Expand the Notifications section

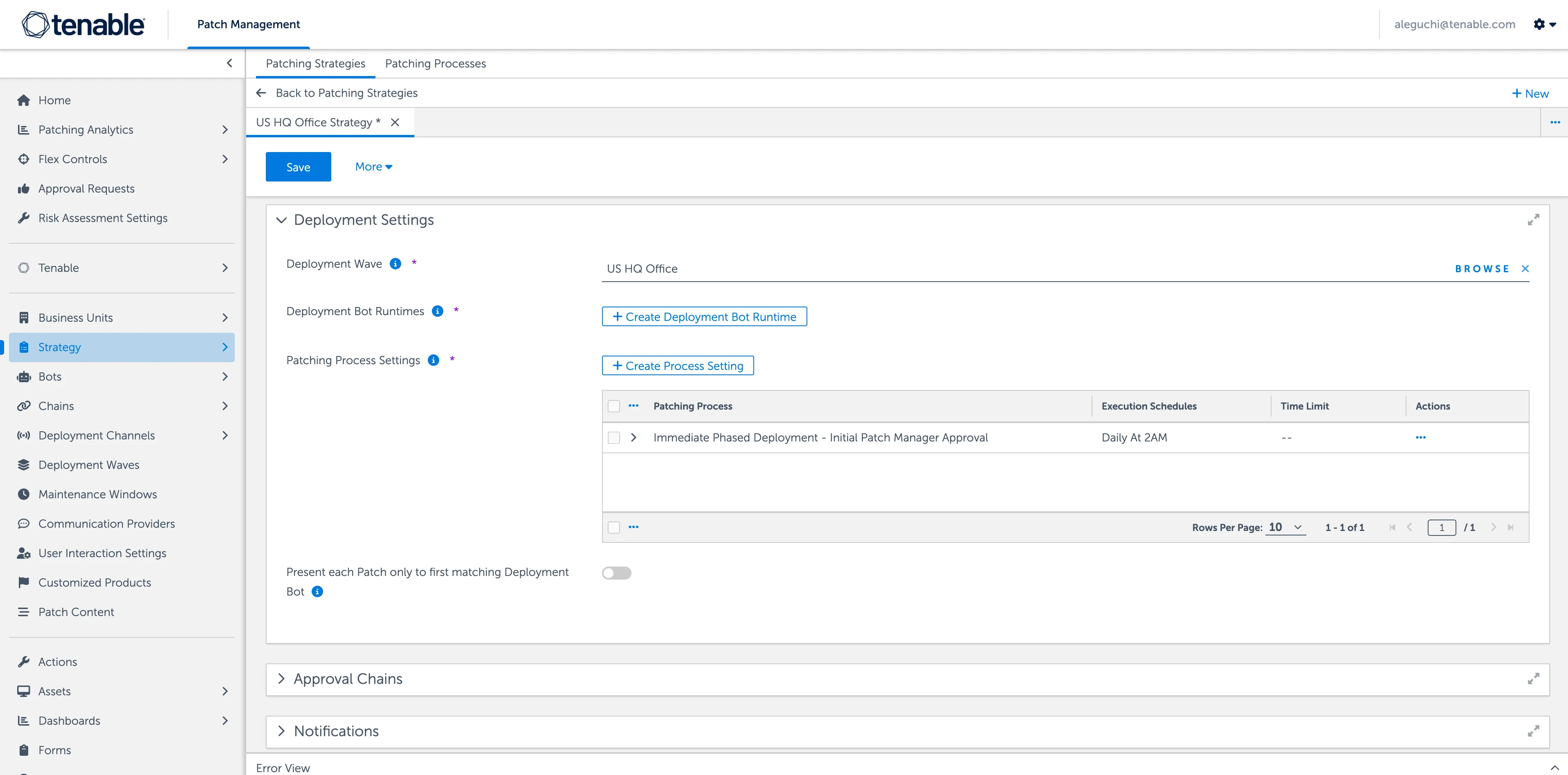pyautogui.click(x=281, y=731)
